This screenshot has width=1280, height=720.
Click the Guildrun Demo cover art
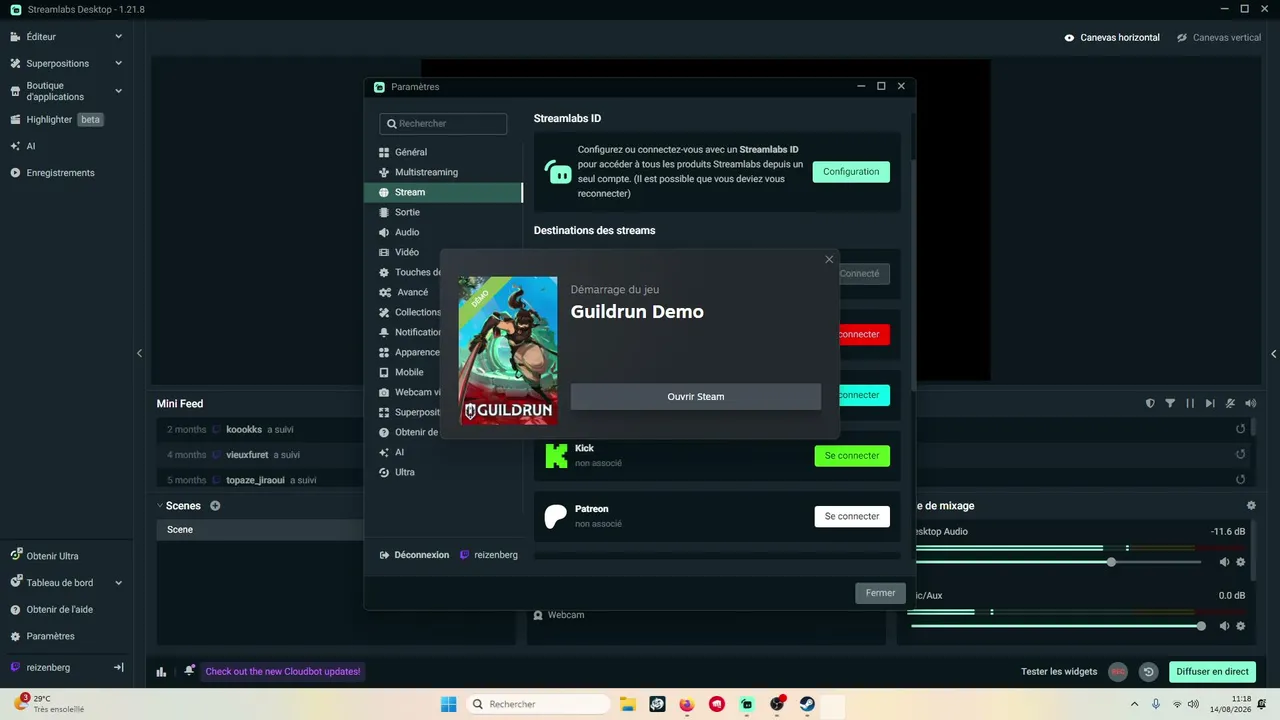click(508, 351)
